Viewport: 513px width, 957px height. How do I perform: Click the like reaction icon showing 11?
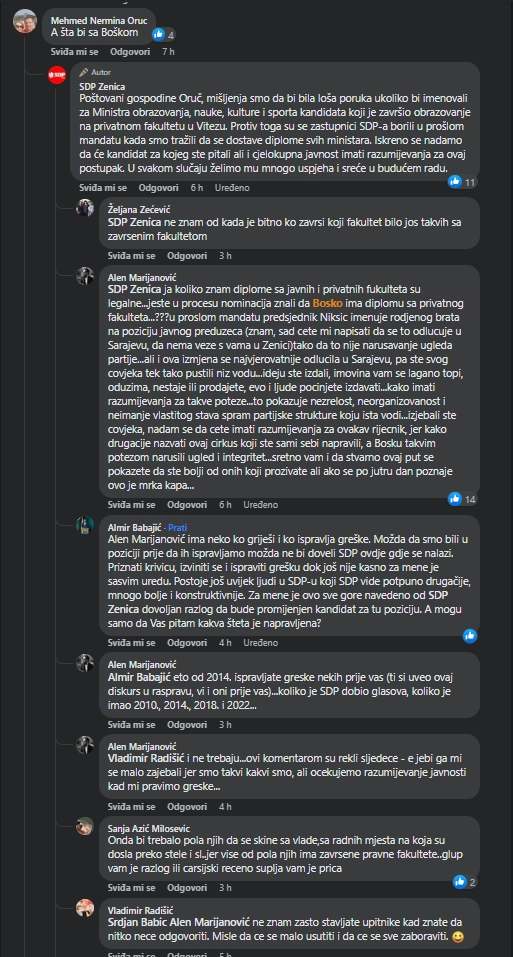pyautogui.click(x=454, y=181)
